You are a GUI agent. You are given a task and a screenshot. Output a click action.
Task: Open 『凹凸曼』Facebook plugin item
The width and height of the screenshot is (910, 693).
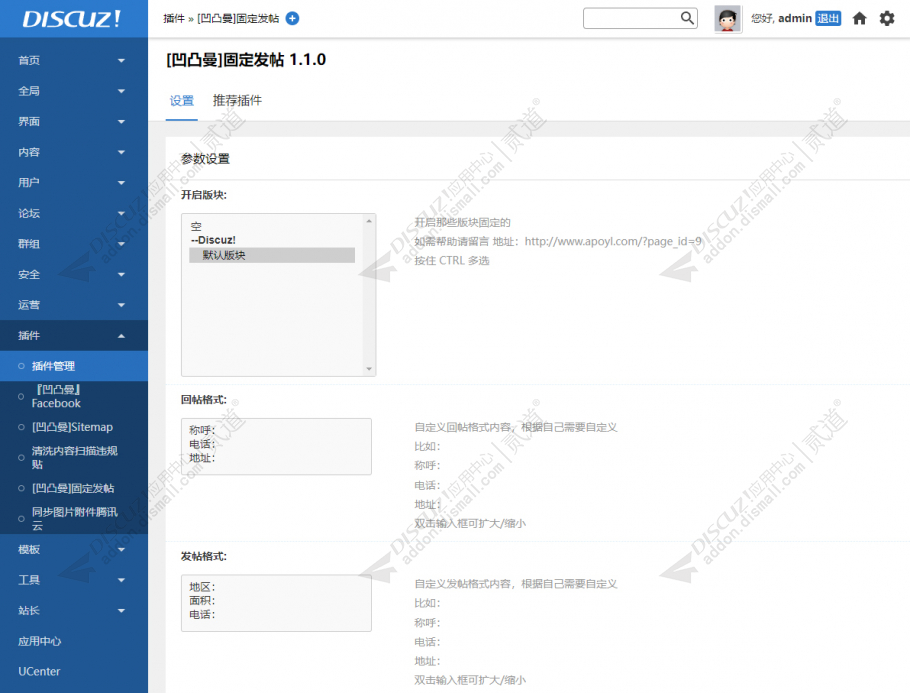pyautogui.click(x=74, y=396)
